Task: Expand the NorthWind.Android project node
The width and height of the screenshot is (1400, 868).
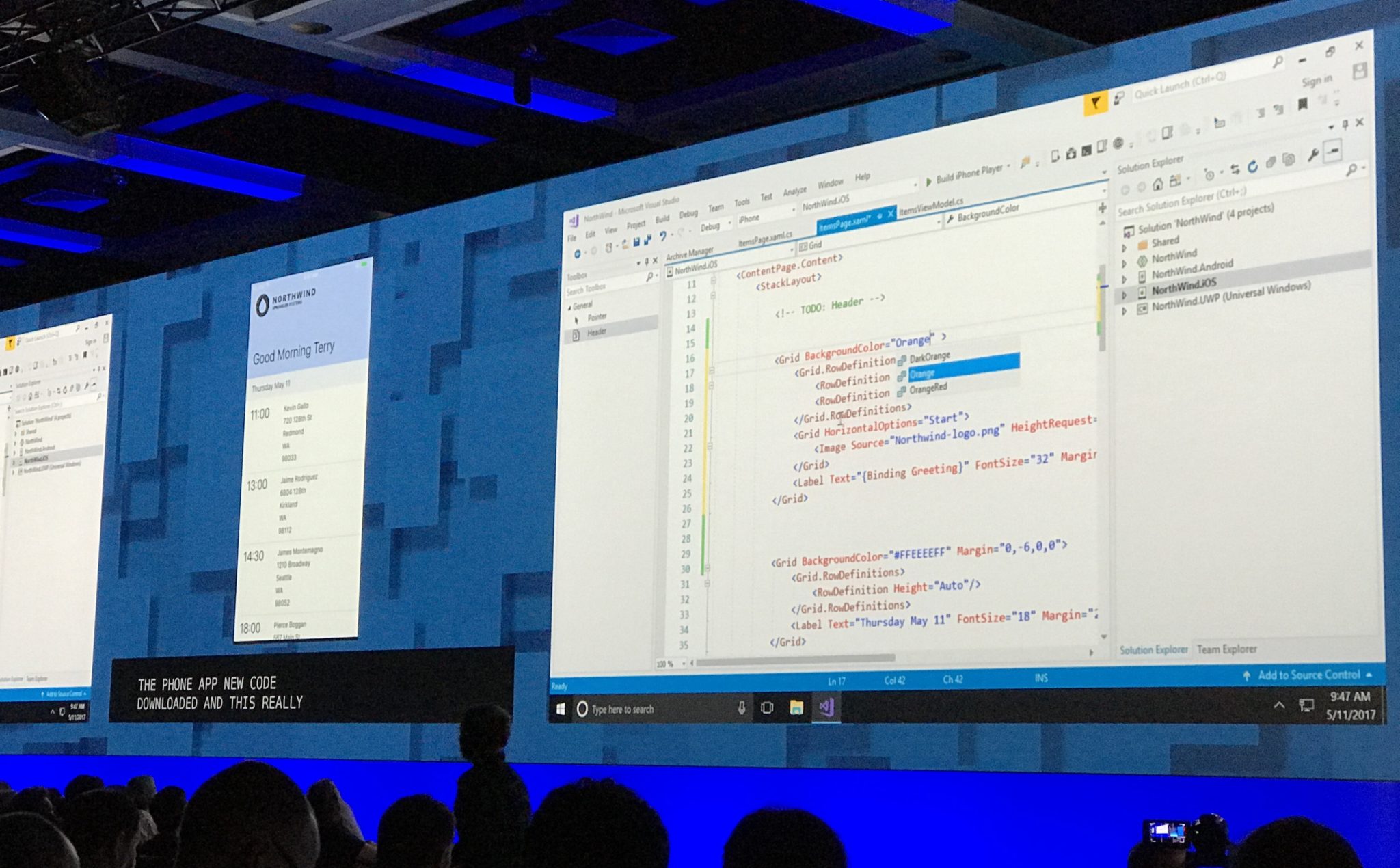Action: point(1124,280)
